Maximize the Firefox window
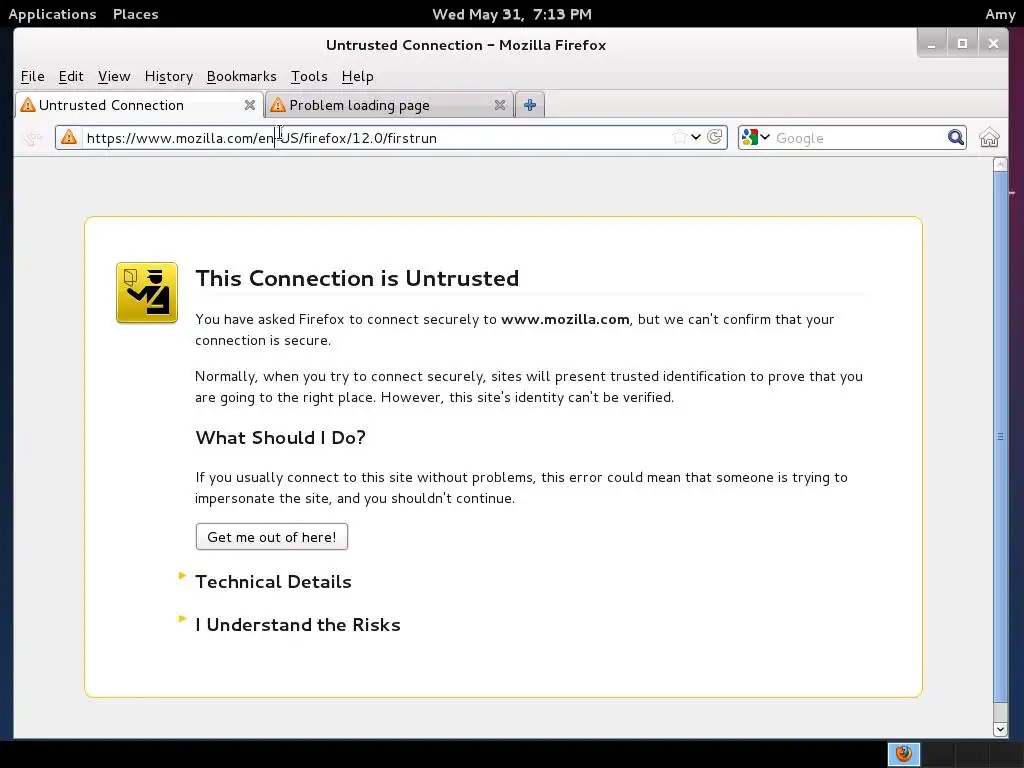This screenshot has width=1024, height=768. point(962,44)
